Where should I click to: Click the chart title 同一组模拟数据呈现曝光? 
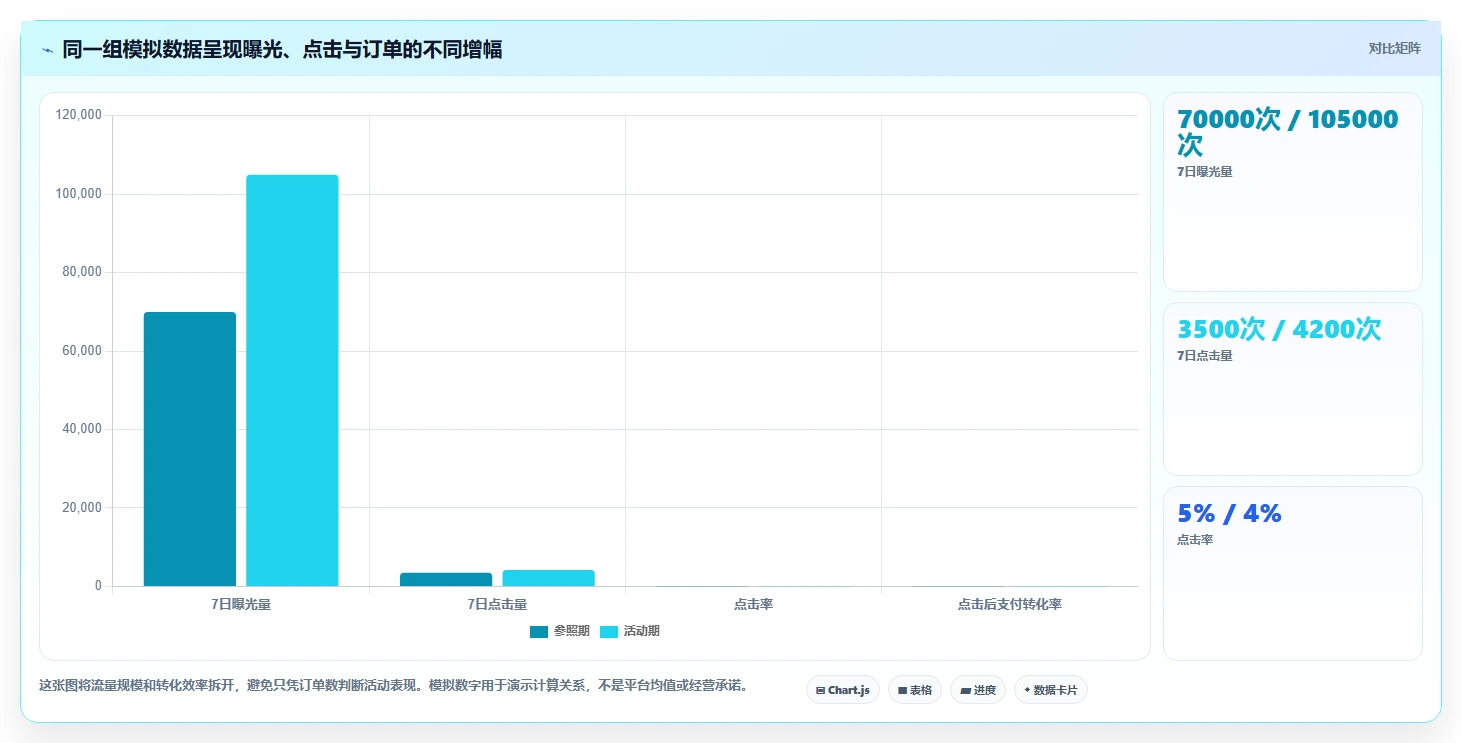tap(282, 50)
